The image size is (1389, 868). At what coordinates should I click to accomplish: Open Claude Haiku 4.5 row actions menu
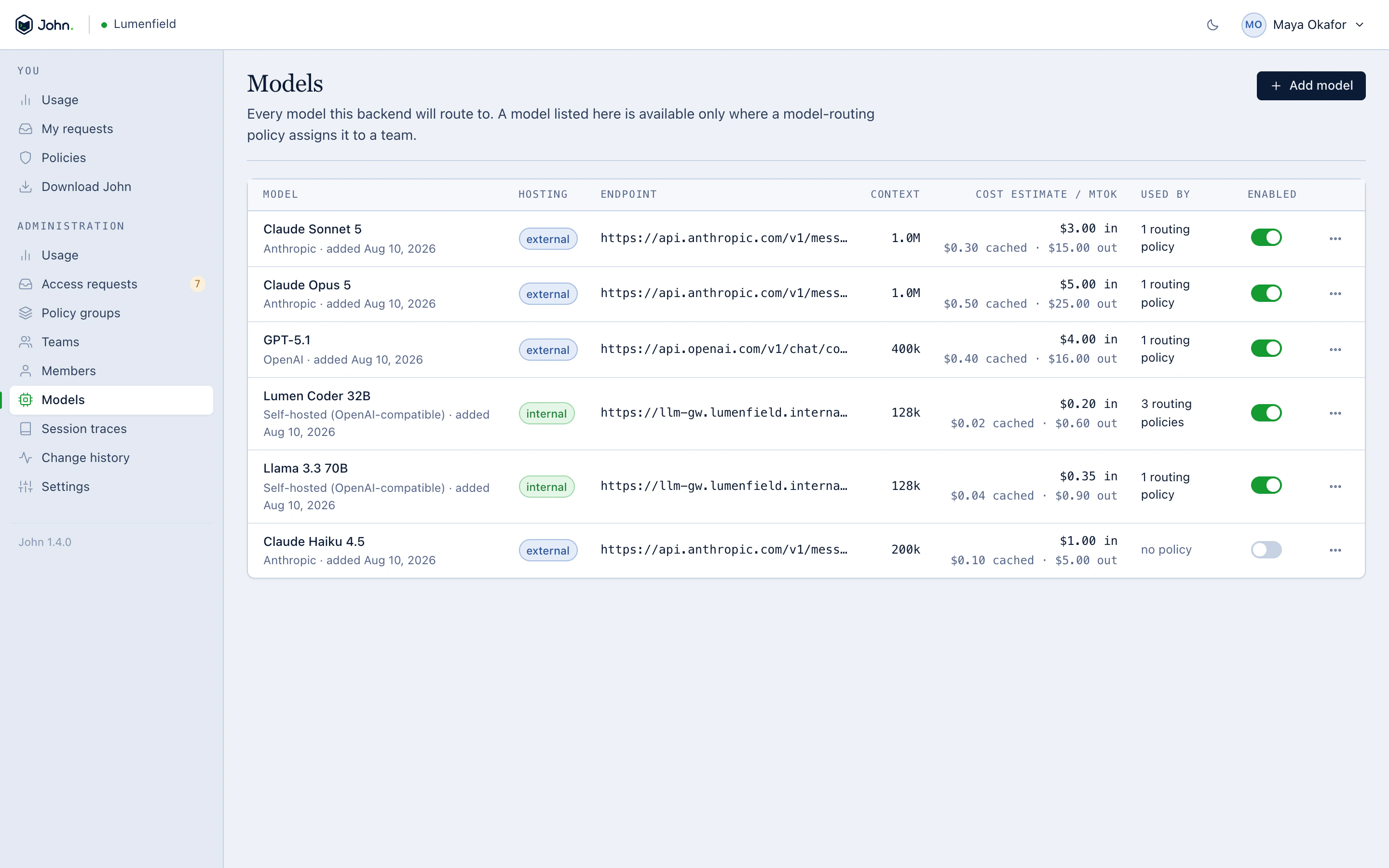coord(1335,551)
